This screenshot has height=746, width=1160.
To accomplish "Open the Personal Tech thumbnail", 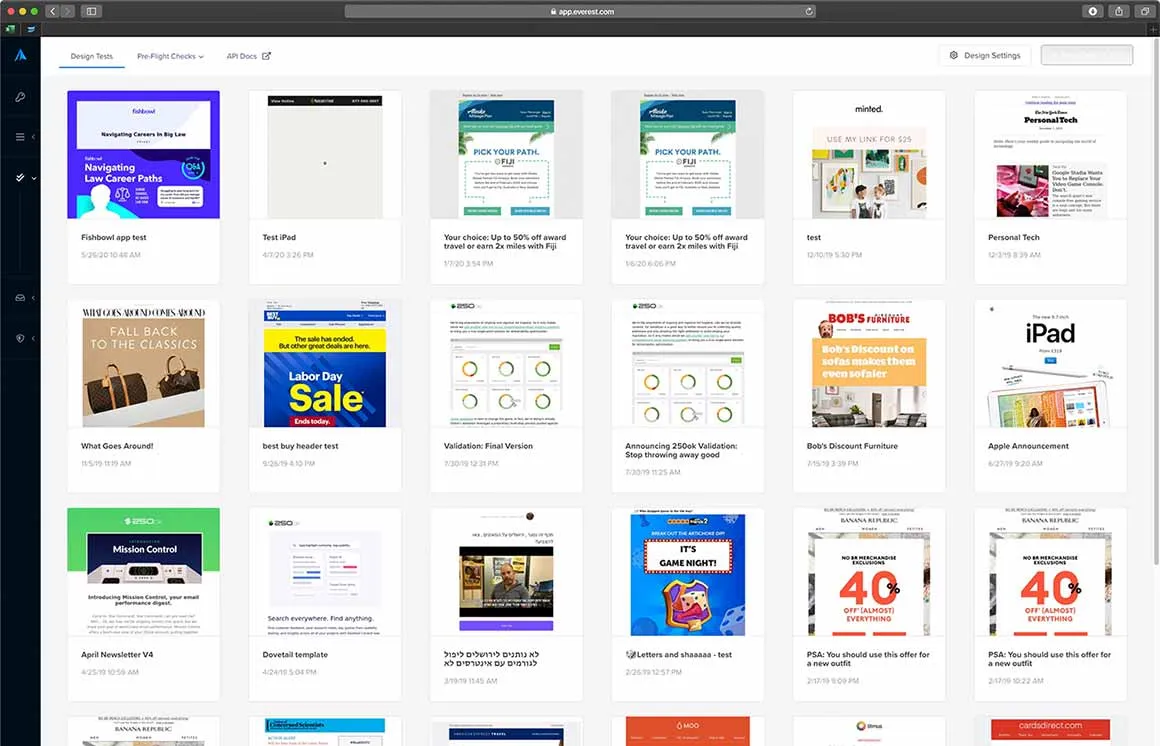I will click(x=1051, y=155).
